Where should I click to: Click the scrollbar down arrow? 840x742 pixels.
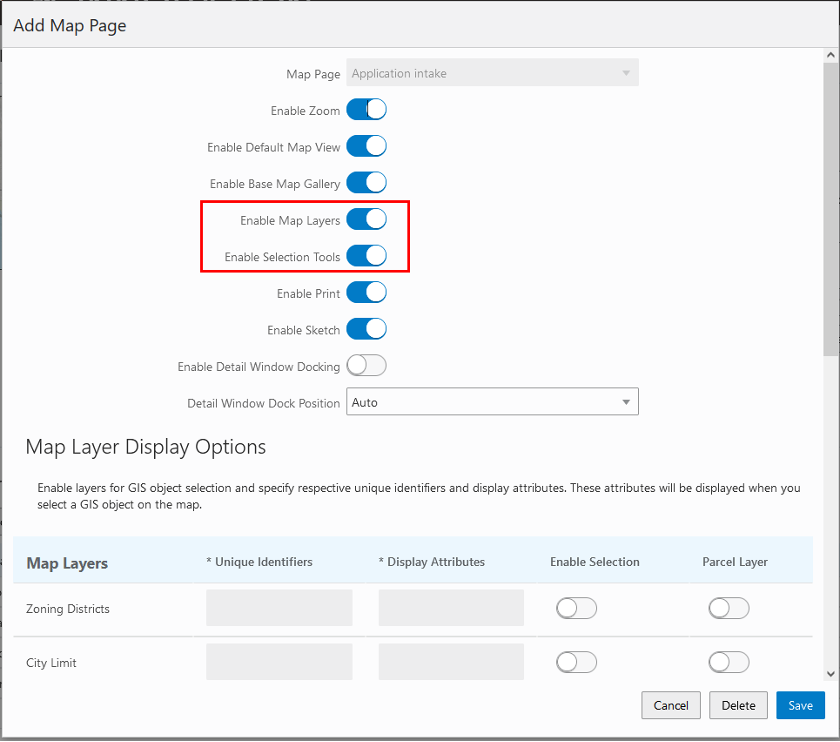click(831, 674)
